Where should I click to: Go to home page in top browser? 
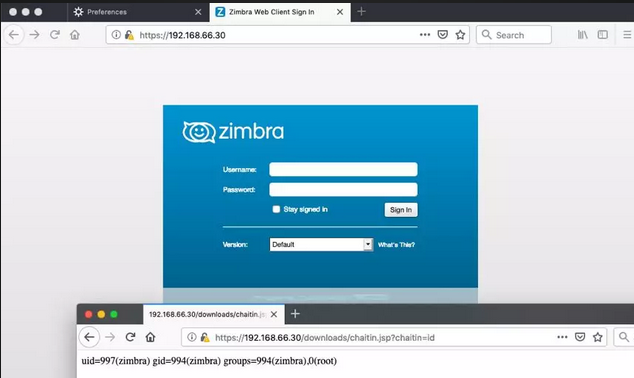click(x=75, y=35)
